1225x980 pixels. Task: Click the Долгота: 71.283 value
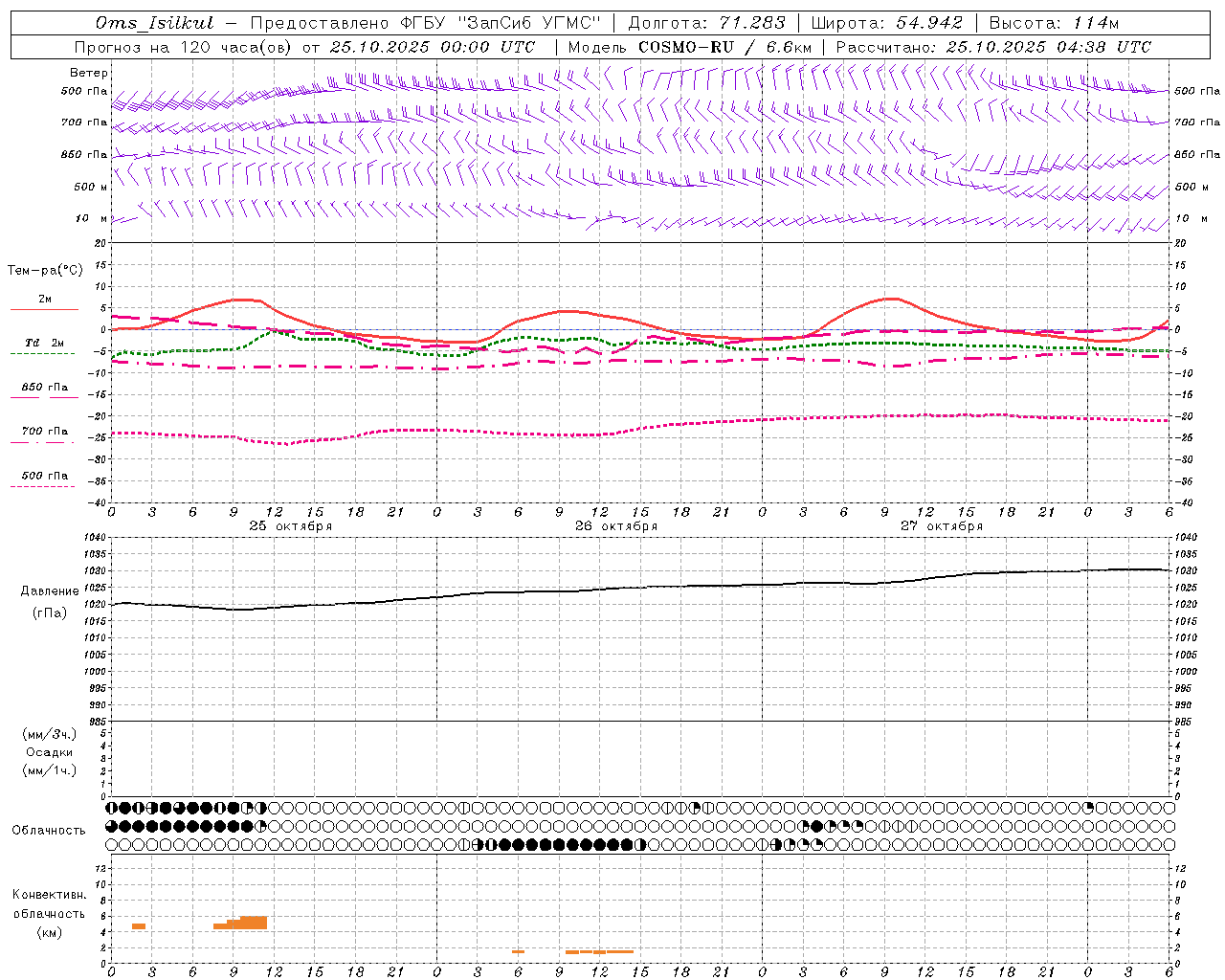706,23
